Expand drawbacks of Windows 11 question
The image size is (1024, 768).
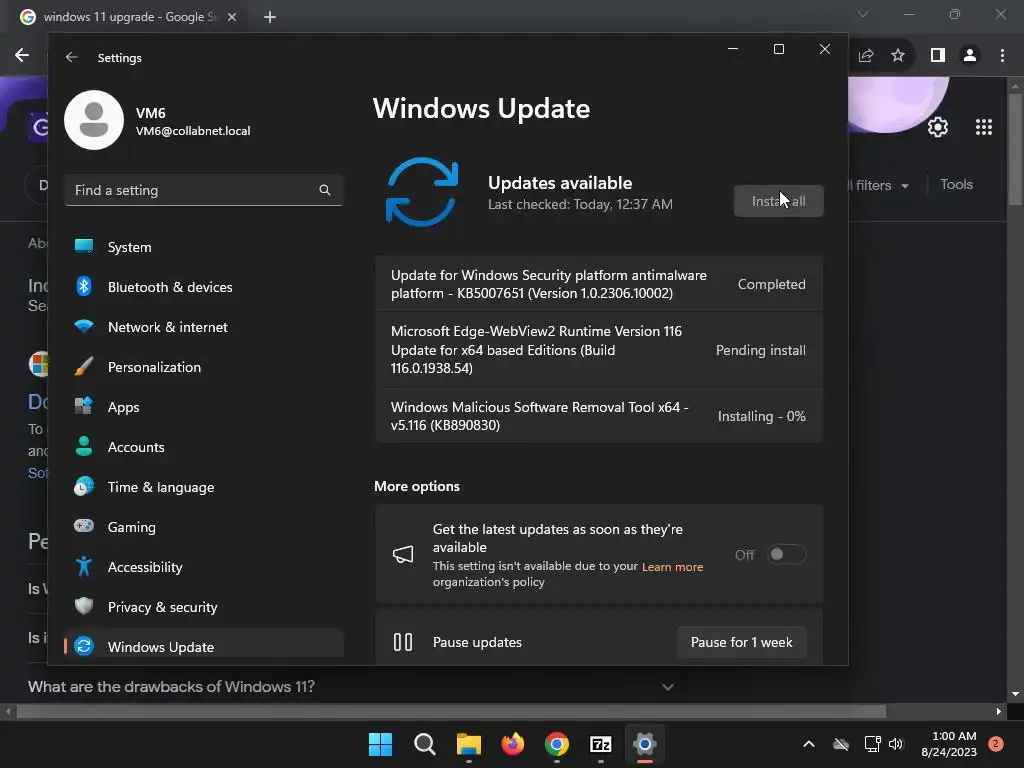pos(667,687)
